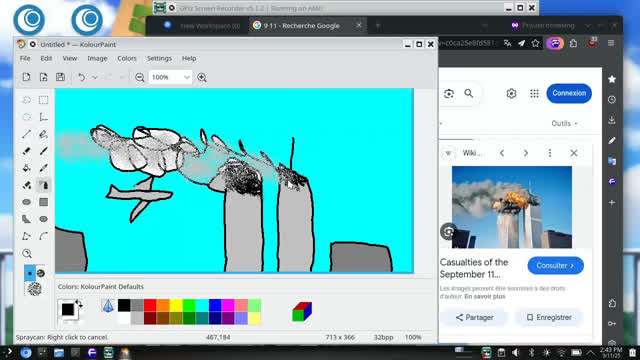Swap foreground and background colors
Screen dimensions: 640x360
click(x=79, y=303)
